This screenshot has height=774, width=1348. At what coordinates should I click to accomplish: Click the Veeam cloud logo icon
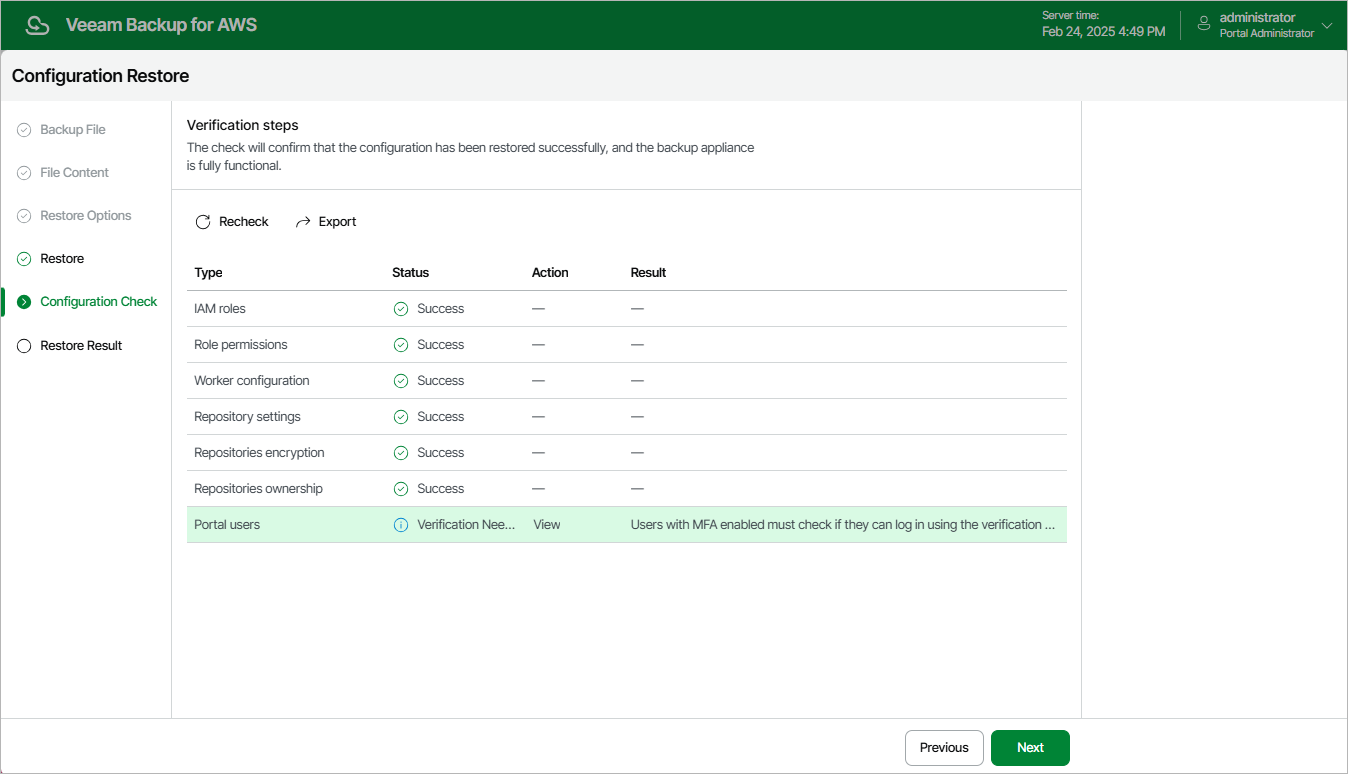click(38, 25)
